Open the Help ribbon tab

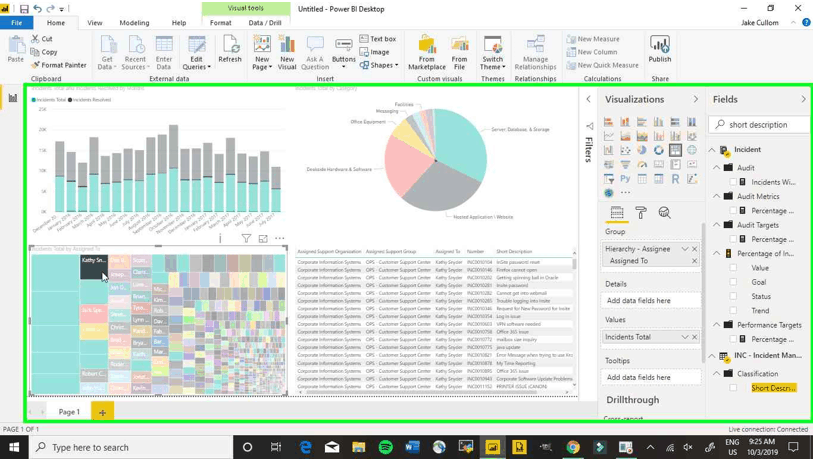(179, 23)
